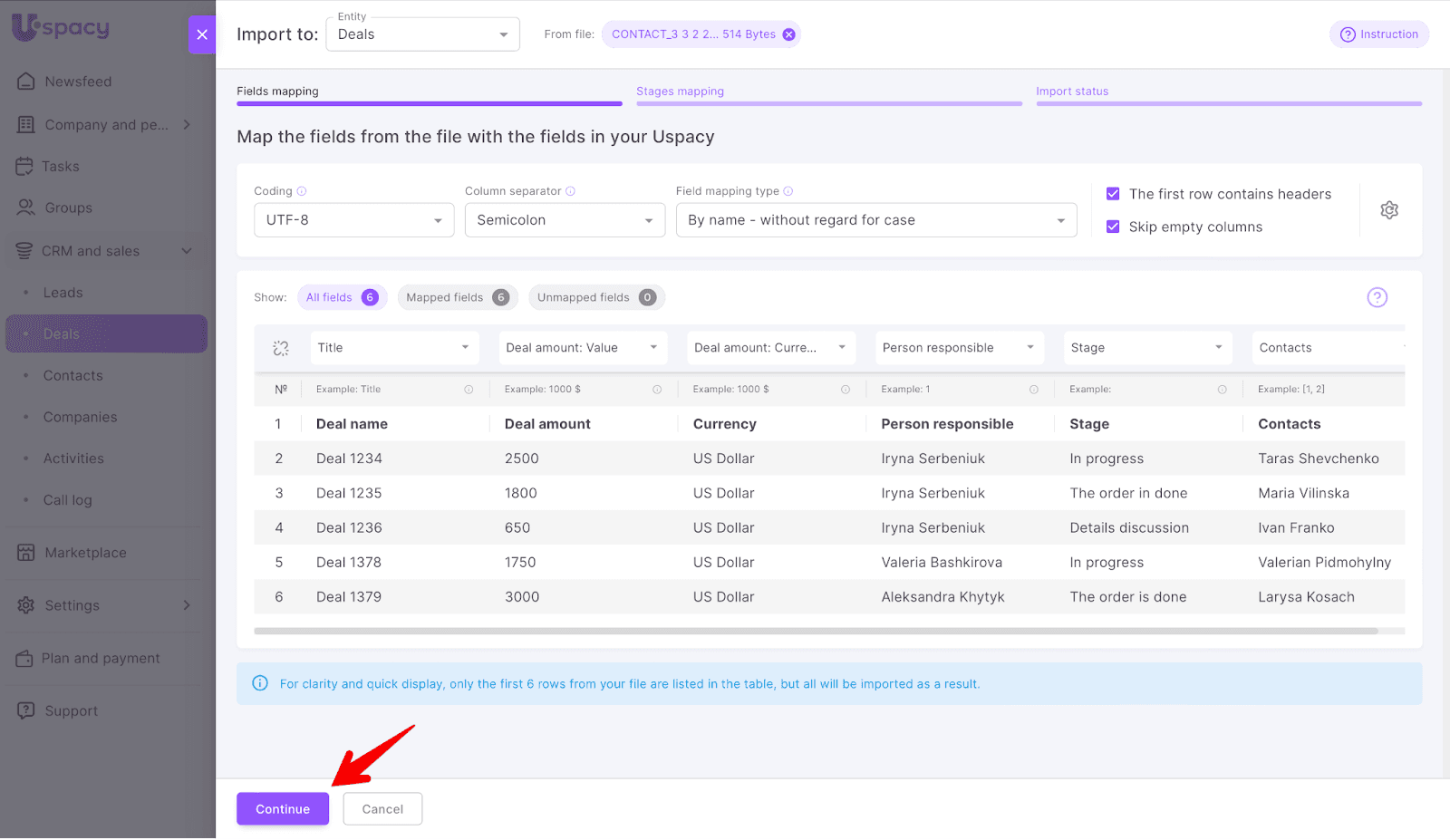Open the Entity Deals dropdown
Image resolution: width=1450 pixels, height=840 pixels.
click(422, 34)
